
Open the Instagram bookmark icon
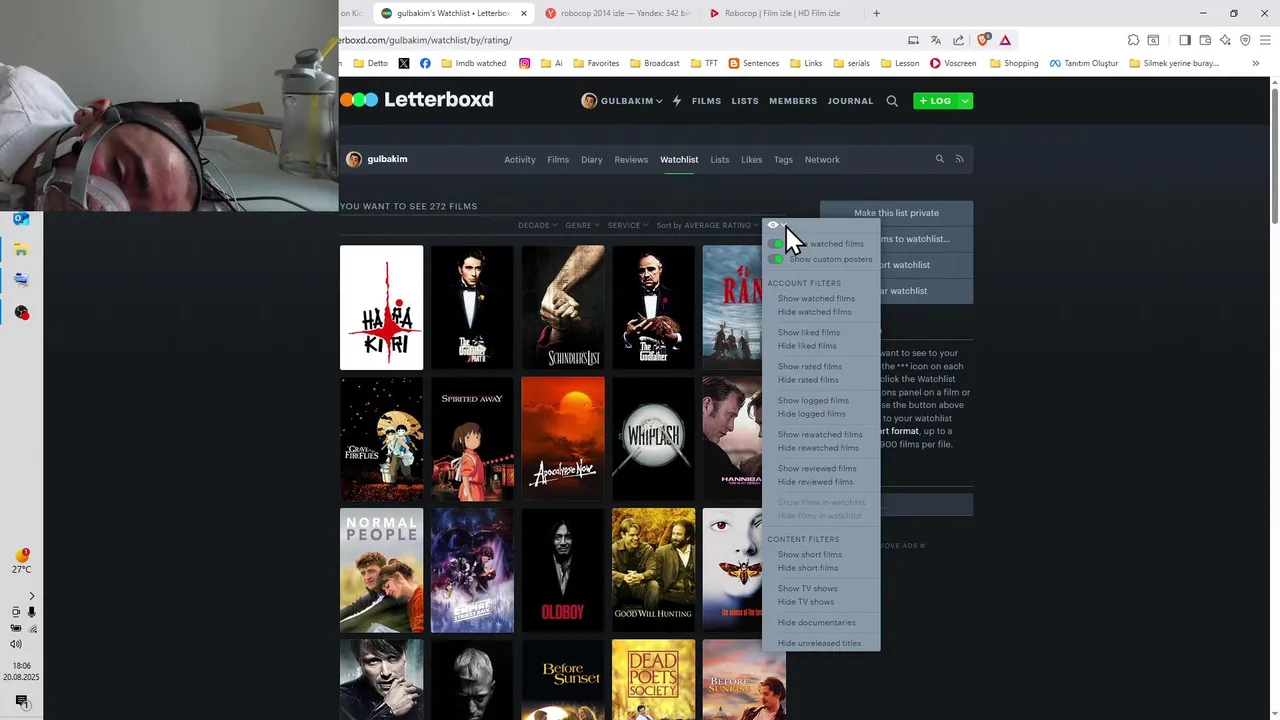click(x=524, y=63)
